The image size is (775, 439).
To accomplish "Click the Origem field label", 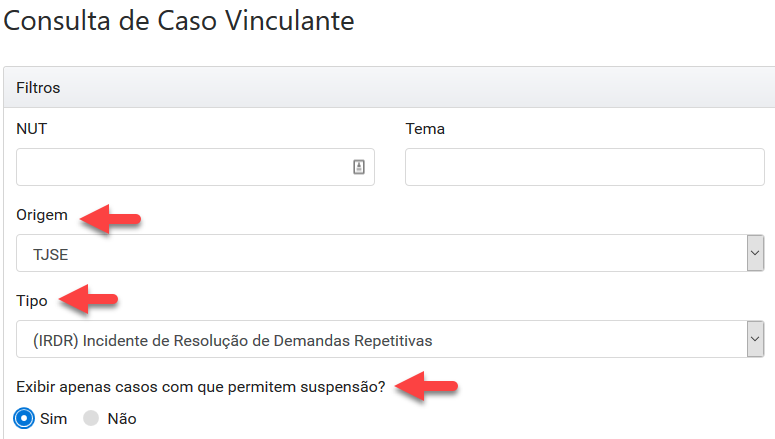I will pyautogui.click(x=42, y=215).
